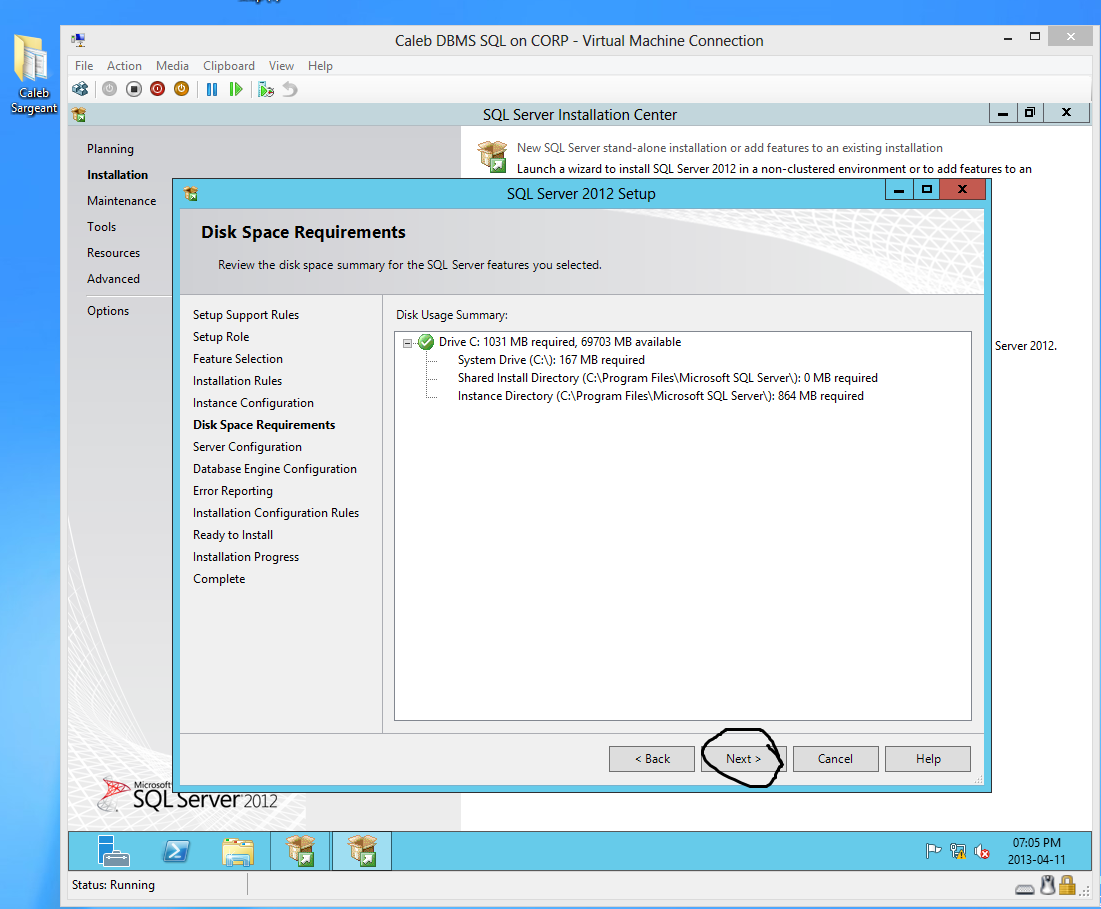Image resolution: width=1101 pixels, height=909 pixels.
Task: Select the Instance Directory 864 MB row
Action: (x=660, y=396)
